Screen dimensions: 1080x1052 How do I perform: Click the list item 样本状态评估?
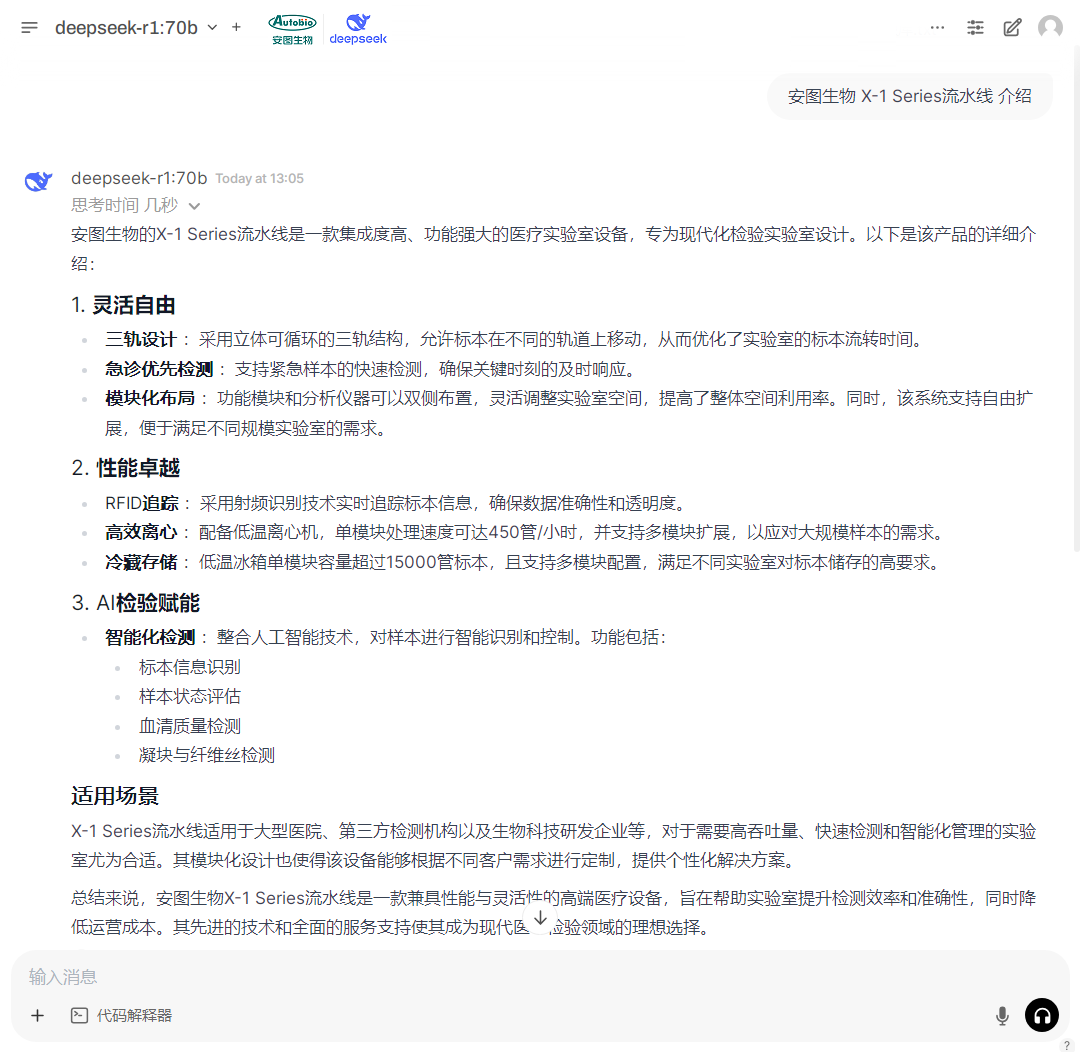pyautogui.click(x=190, y=697)
